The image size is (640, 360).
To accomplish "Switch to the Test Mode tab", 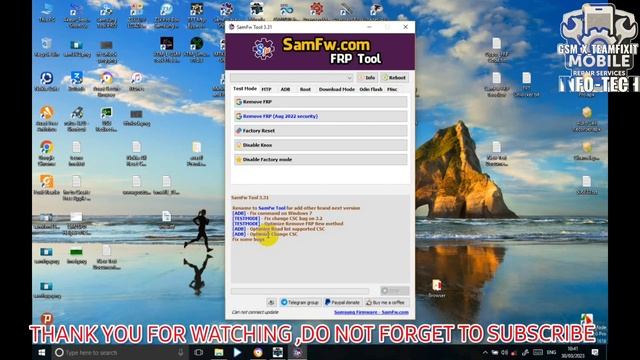I will [x=245, y=89].
